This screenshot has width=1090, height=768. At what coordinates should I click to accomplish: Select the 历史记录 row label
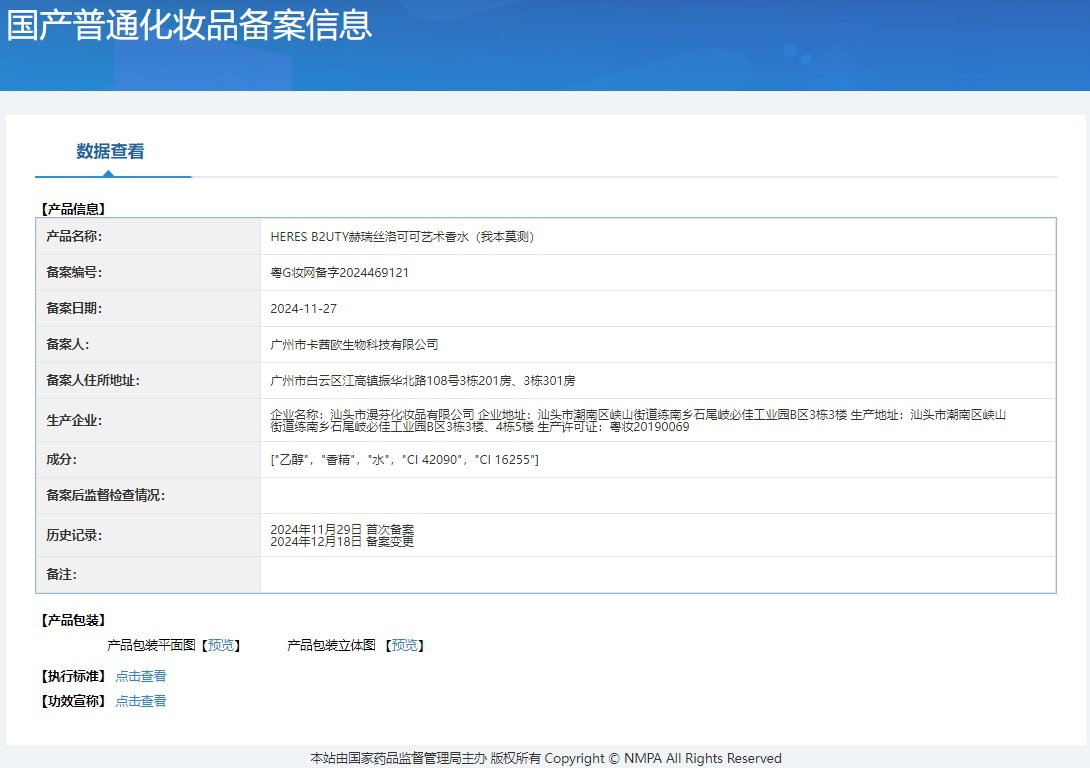point(74,535)
